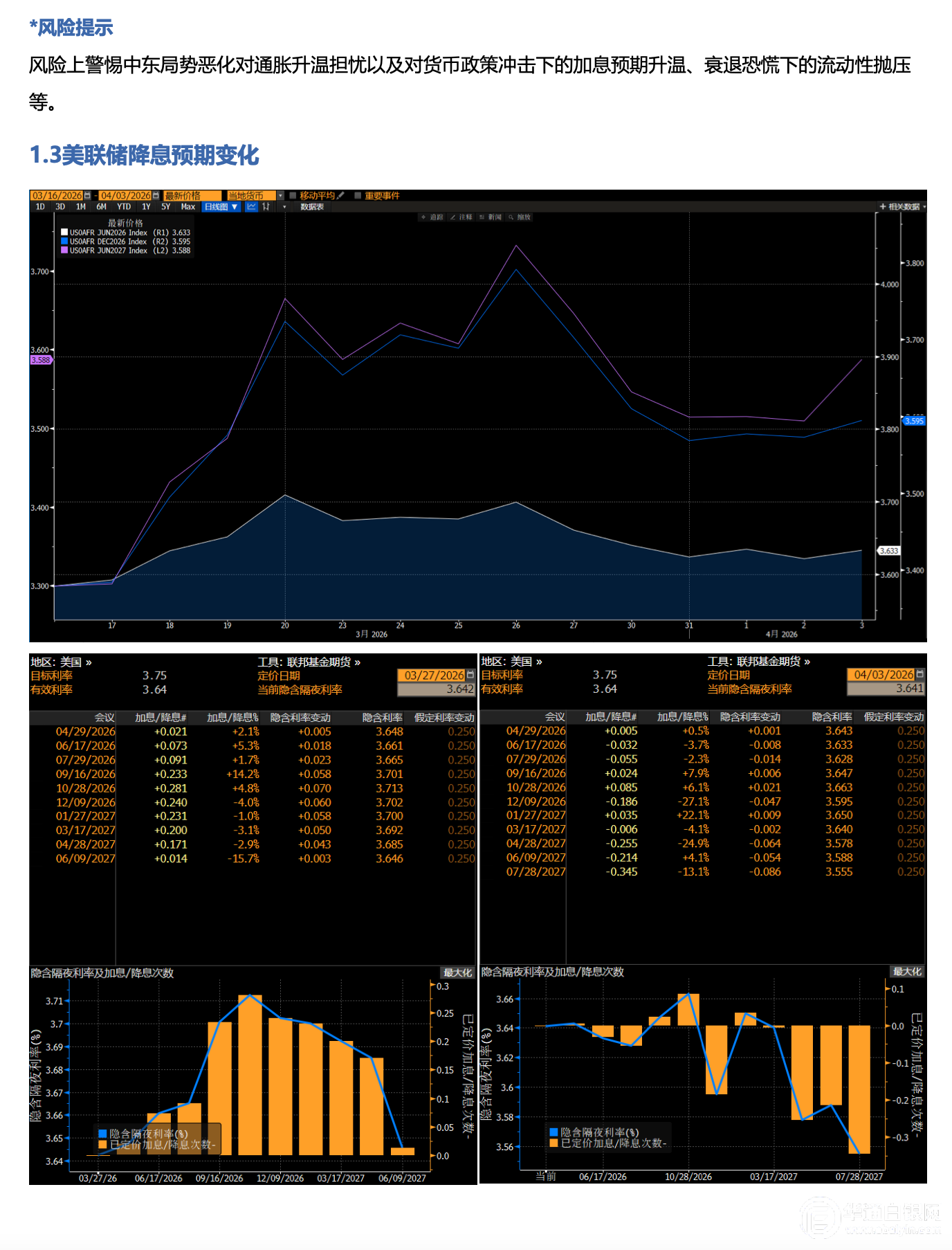Select the line chart style icon
Screen dimensions: 952x1250
coord(251,207)
